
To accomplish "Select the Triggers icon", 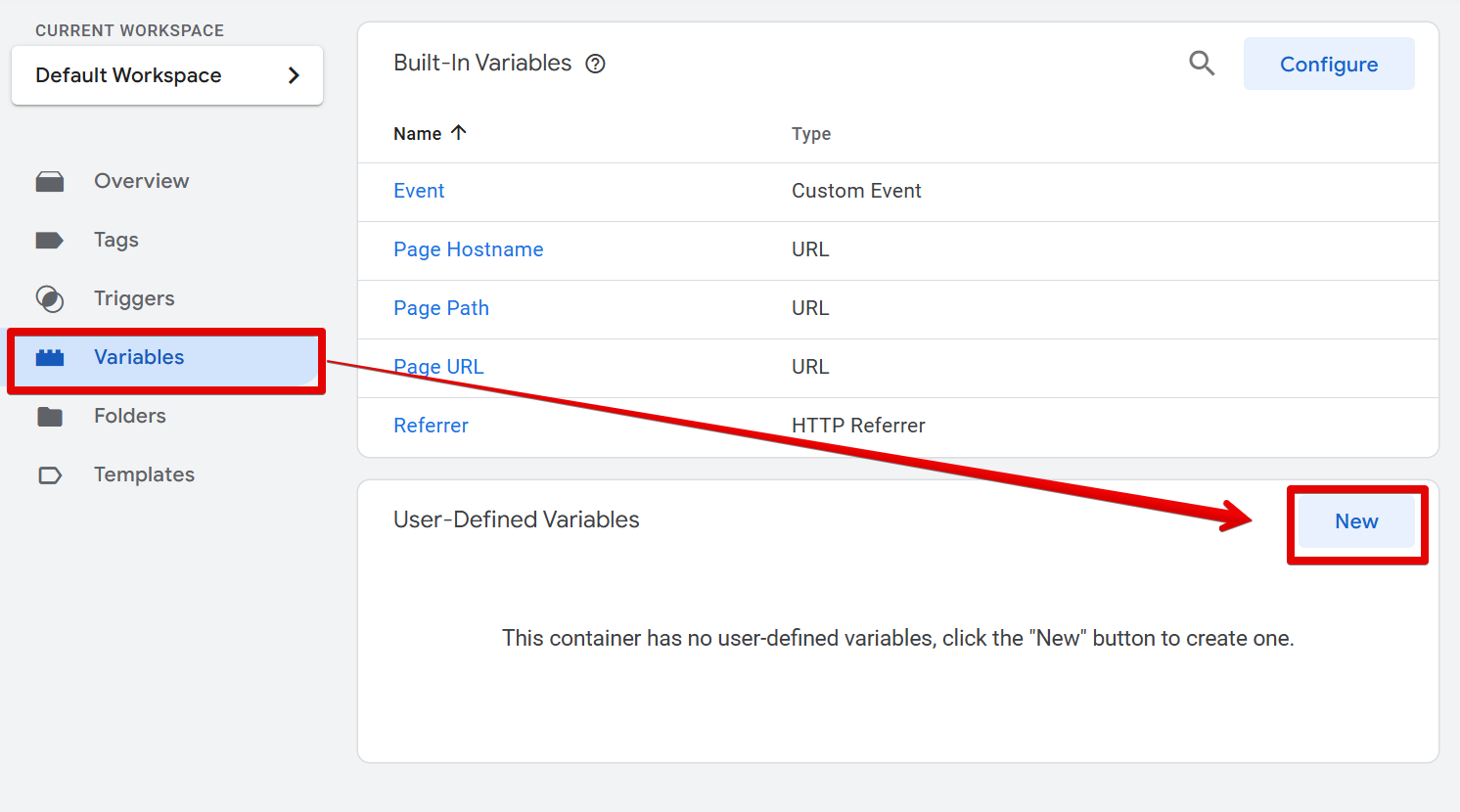I will 50,297.
